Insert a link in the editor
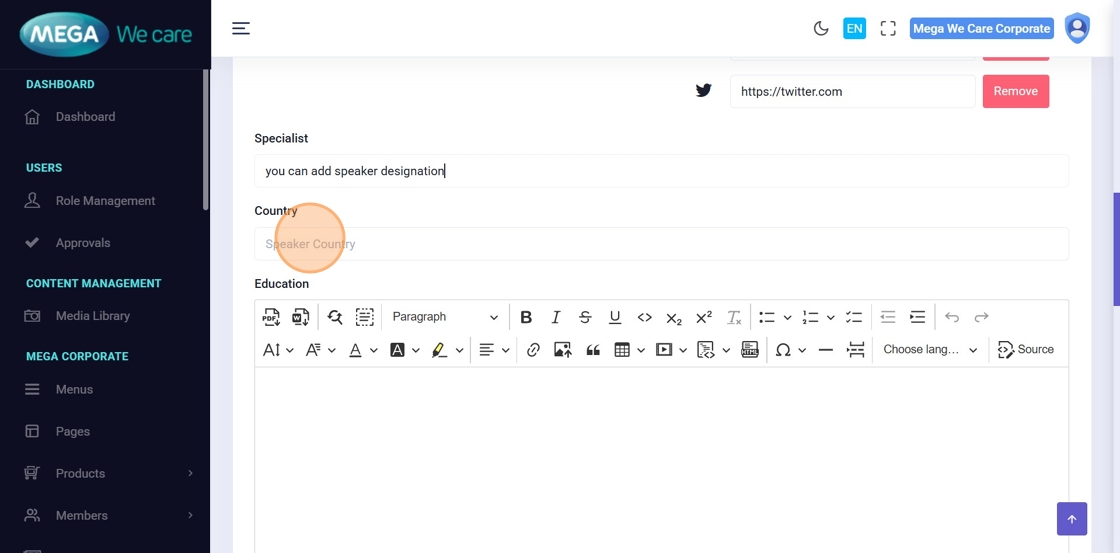 click(533, 350)
